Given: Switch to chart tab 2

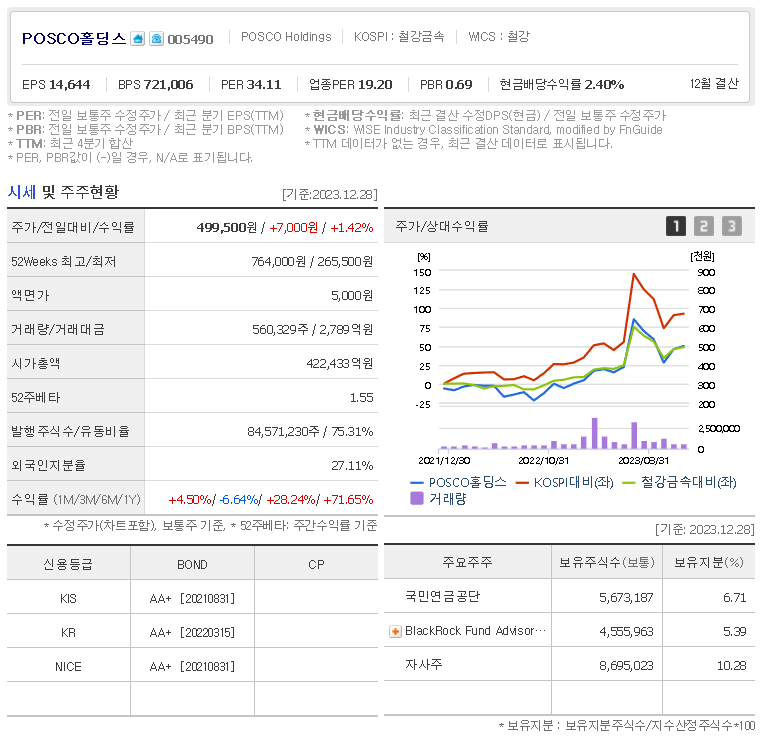Looking at the screenshot, I should (704, 226).
